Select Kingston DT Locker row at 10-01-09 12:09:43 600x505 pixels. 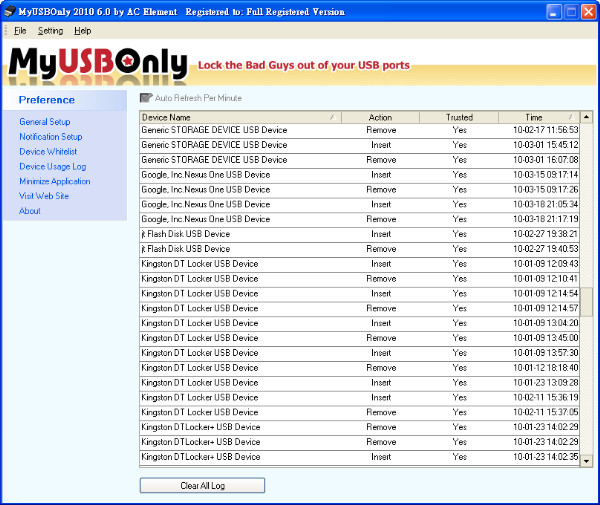click(x=359, y=264)
